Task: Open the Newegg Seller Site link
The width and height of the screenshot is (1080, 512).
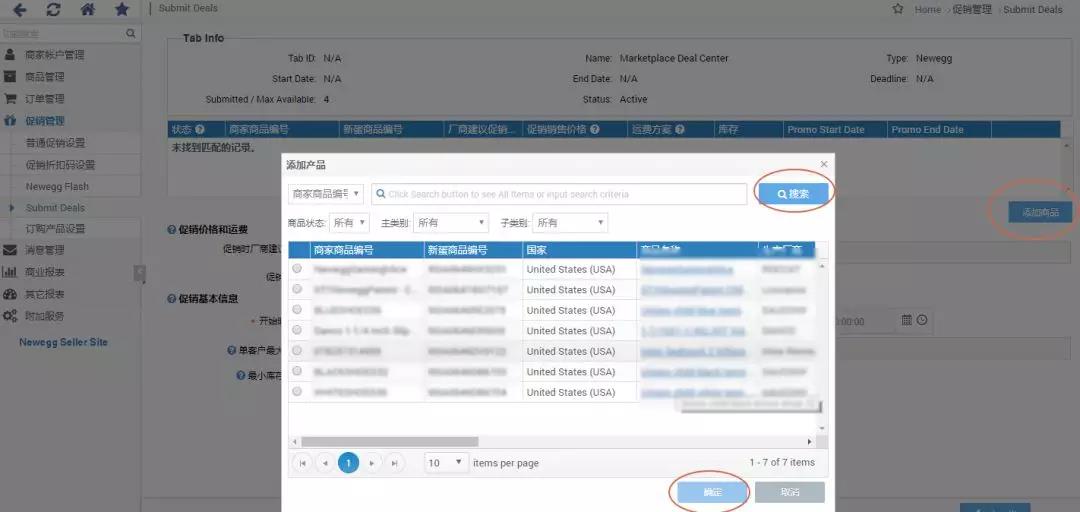Action: [x=63, y=342]
